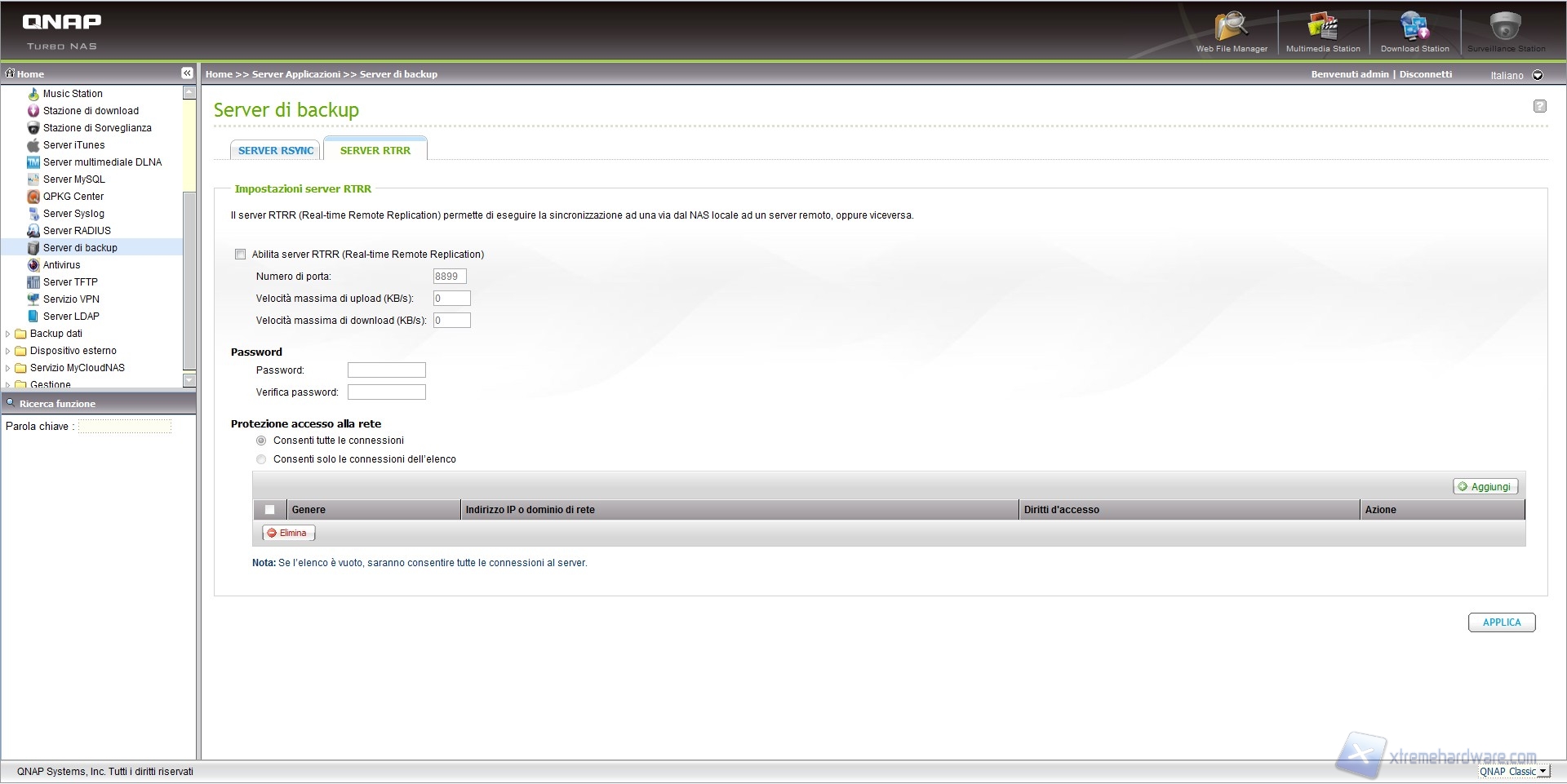Select the SERVER RTRR tab
1567x784 pixels.
[x=375, y=151]
